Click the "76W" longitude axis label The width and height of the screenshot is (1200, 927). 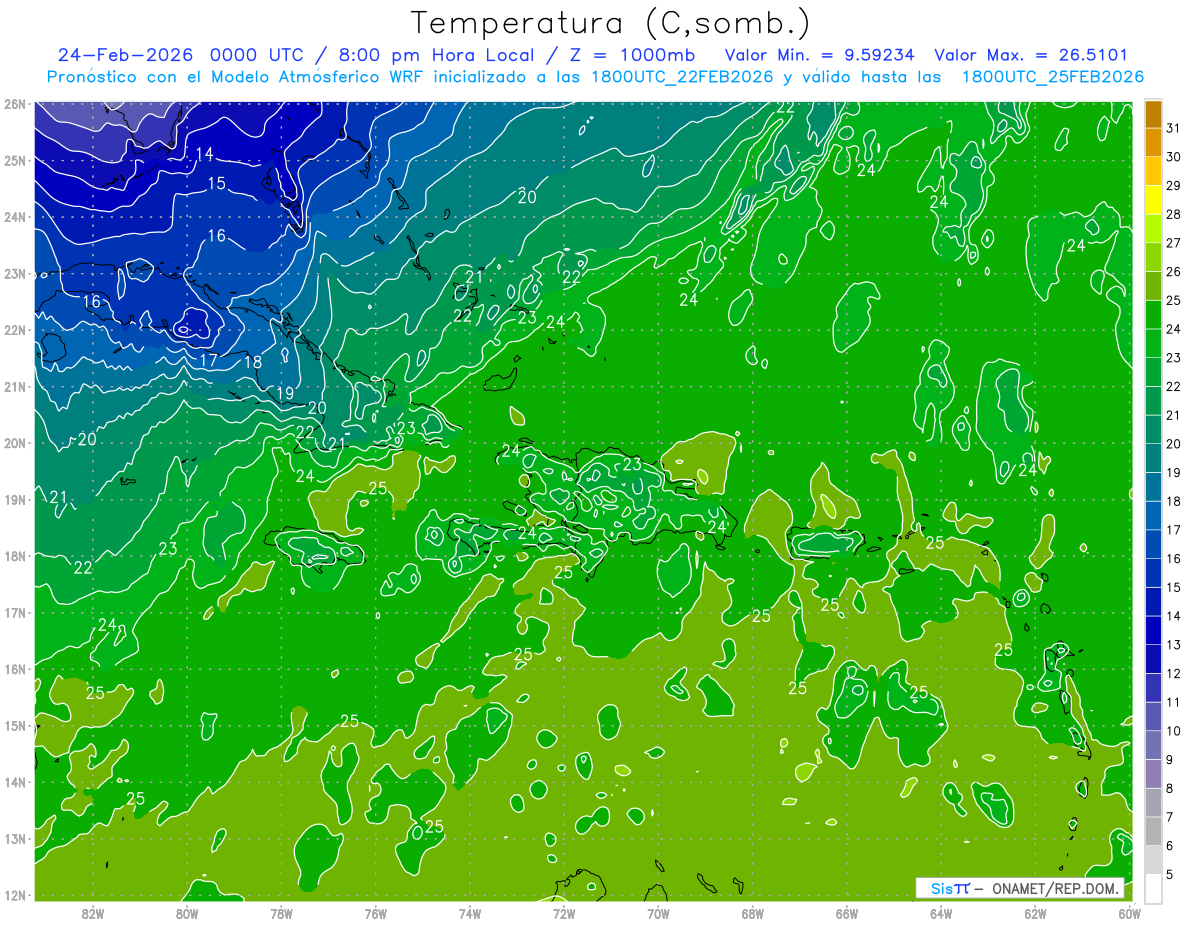coord(375,912)
